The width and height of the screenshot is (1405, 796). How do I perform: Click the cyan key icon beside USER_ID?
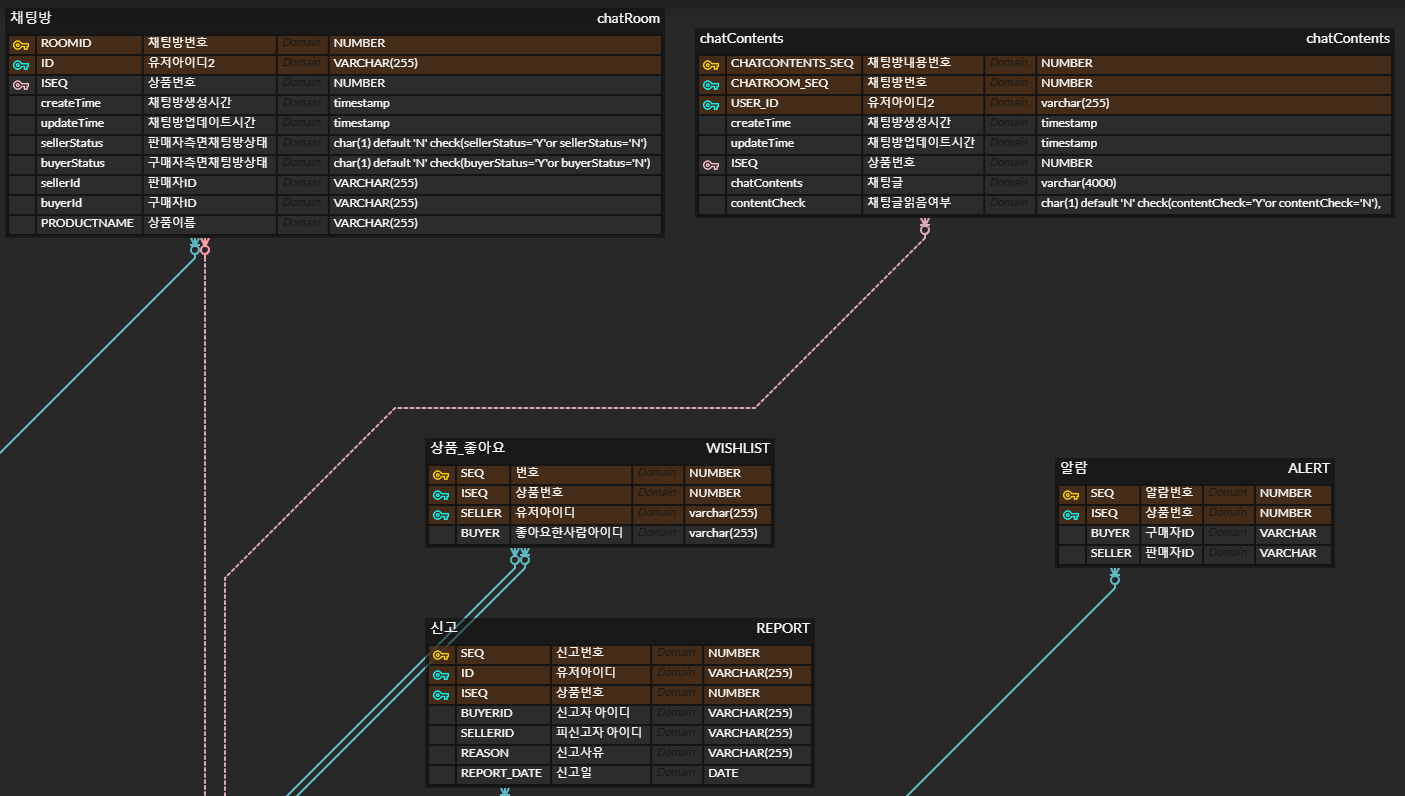711,104
